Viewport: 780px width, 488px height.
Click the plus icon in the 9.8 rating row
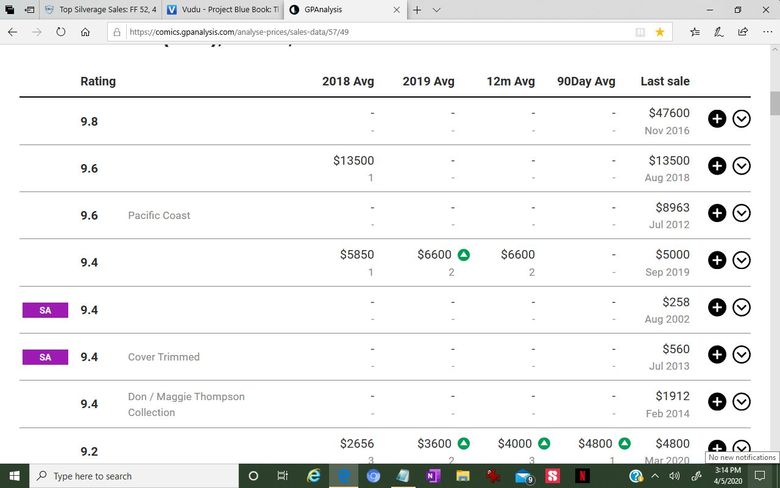(717, 119)
